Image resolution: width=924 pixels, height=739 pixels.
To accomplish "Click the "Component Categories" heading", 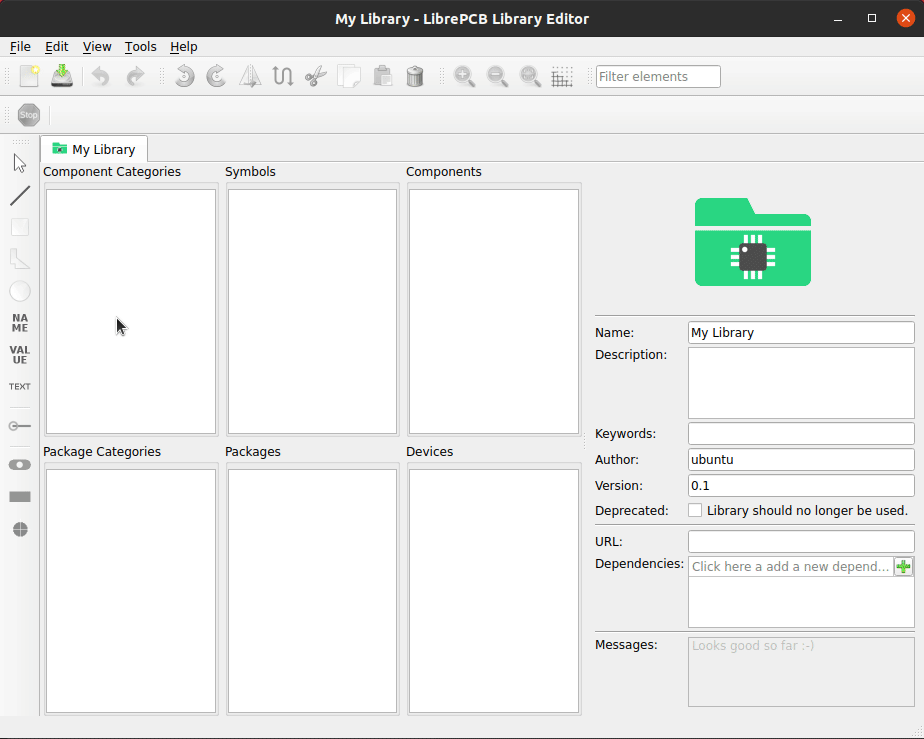I will pos(112,171).
